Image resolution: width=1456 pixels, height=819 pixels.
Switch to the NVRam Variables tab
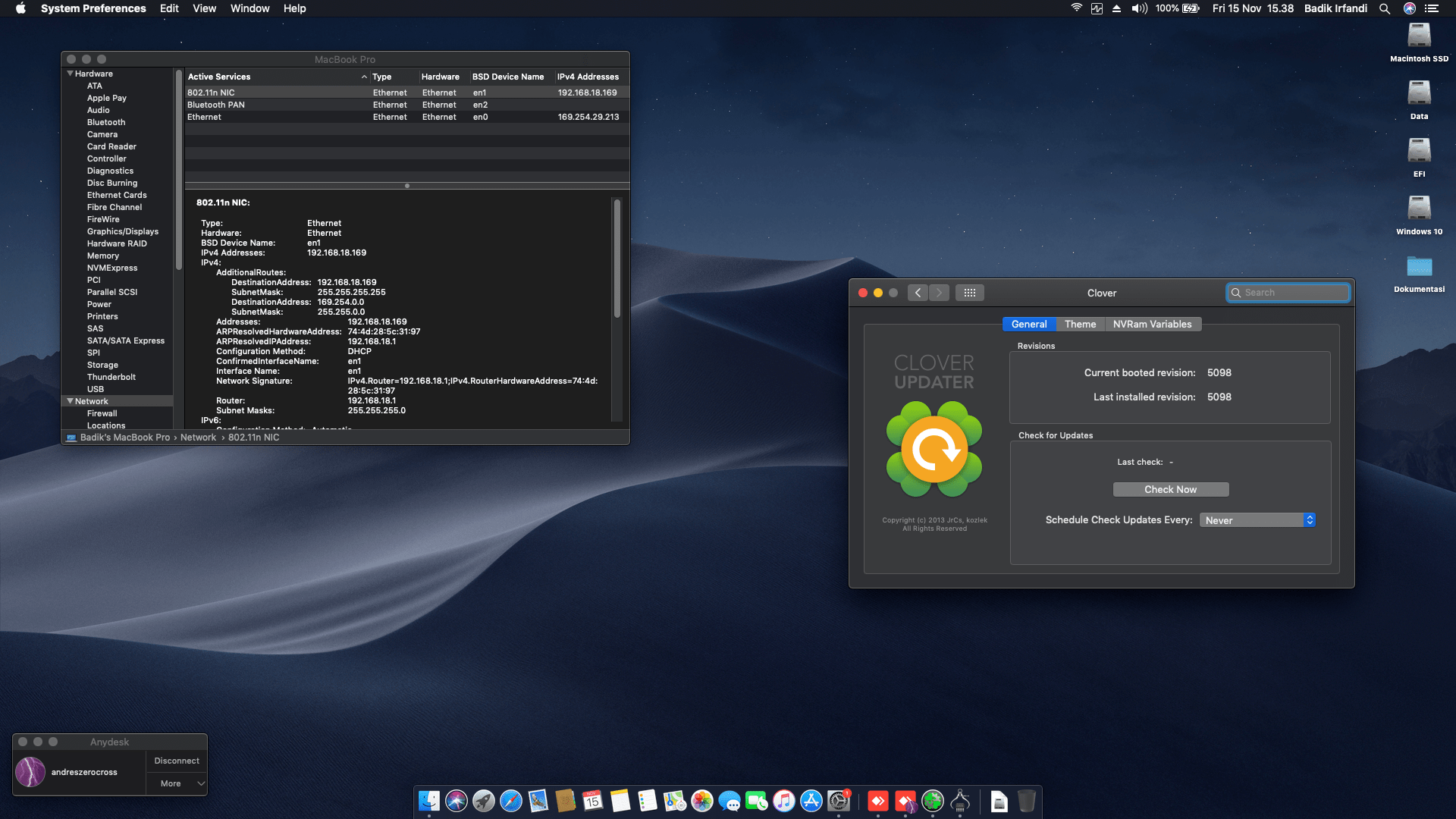[x=1152, y=324]
